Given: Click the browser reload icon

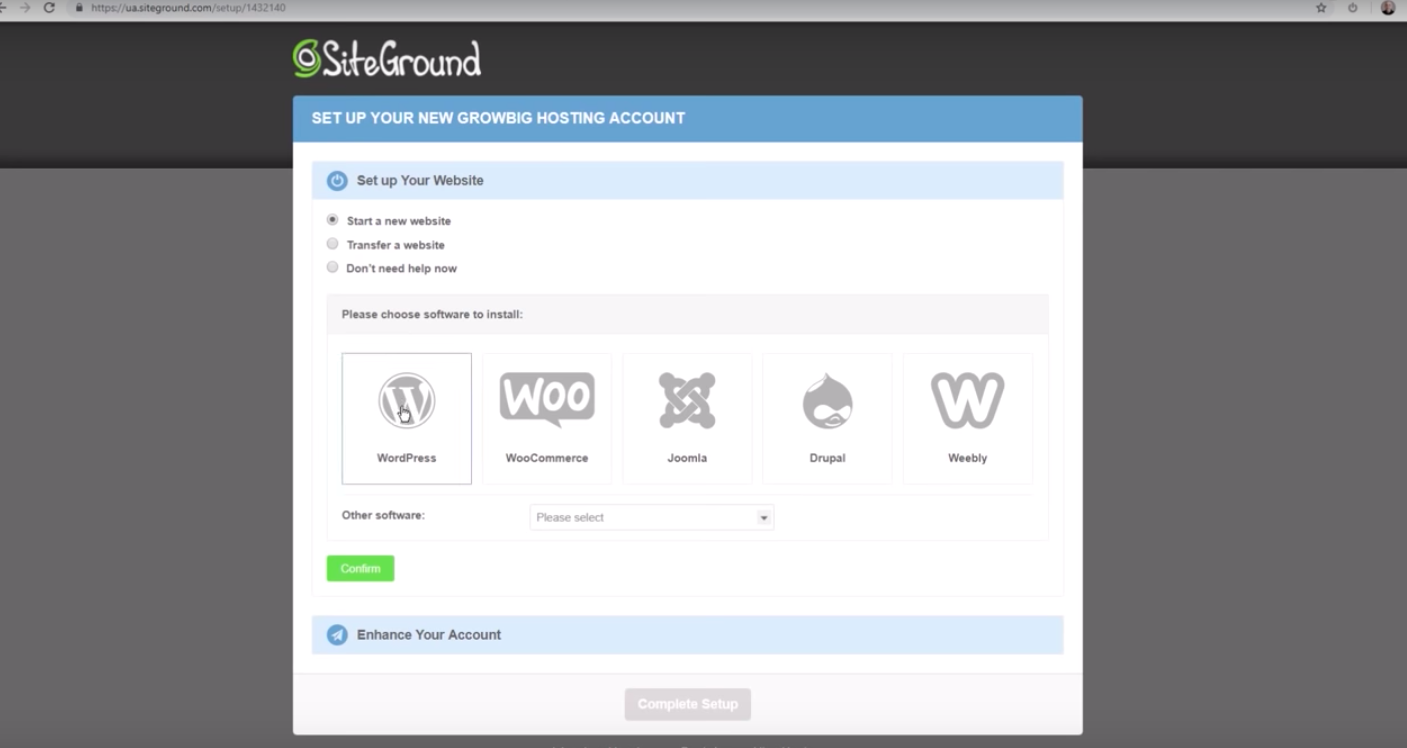Looking at the screenshot, I should (49, 8).
